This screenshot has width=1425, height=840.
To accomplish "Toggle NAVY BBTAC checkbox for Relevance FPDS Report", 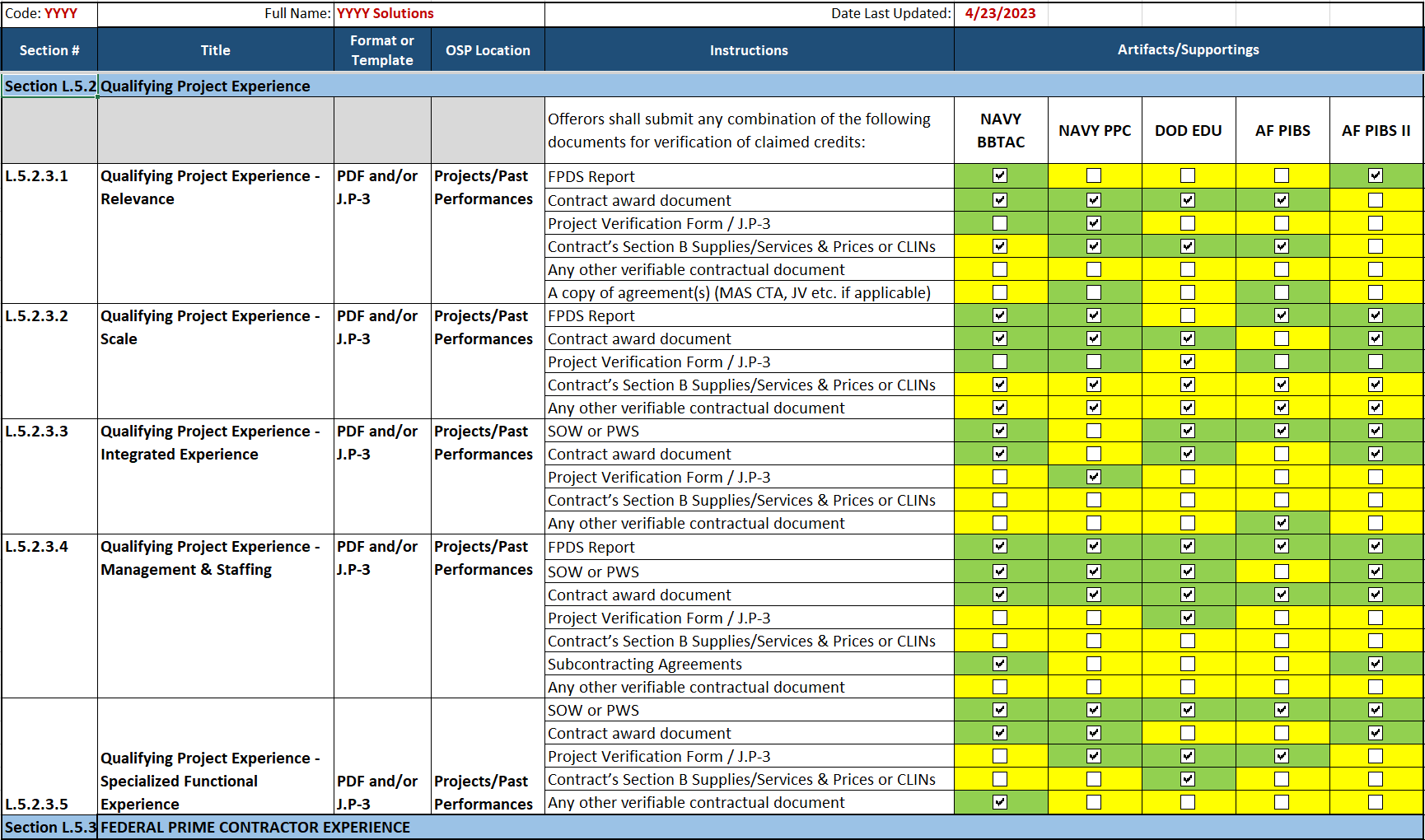I will point(1000,175).
